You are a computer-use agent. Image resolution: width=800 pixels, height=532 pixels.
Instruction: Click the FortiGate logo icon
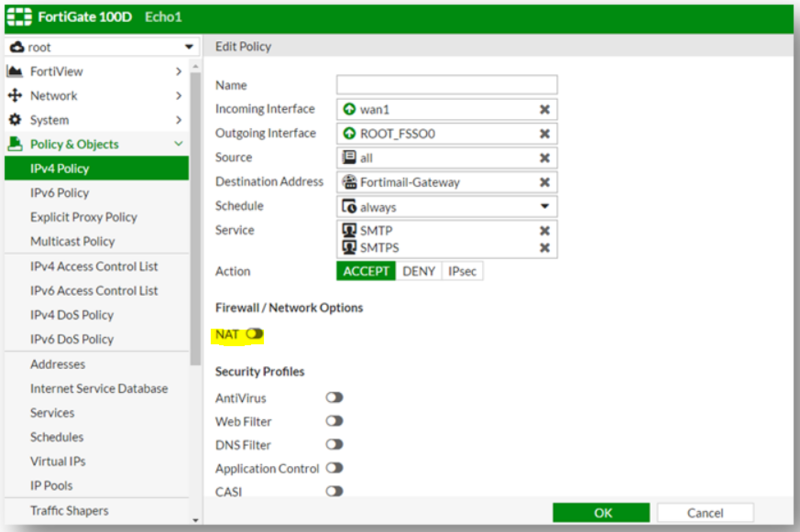point(17,17)
